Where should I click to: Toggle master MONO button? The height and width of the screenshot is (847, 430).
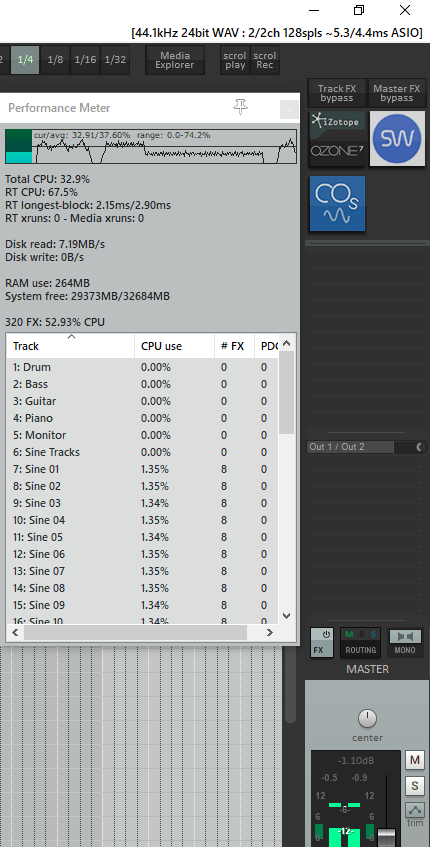(x=405, y=642)
